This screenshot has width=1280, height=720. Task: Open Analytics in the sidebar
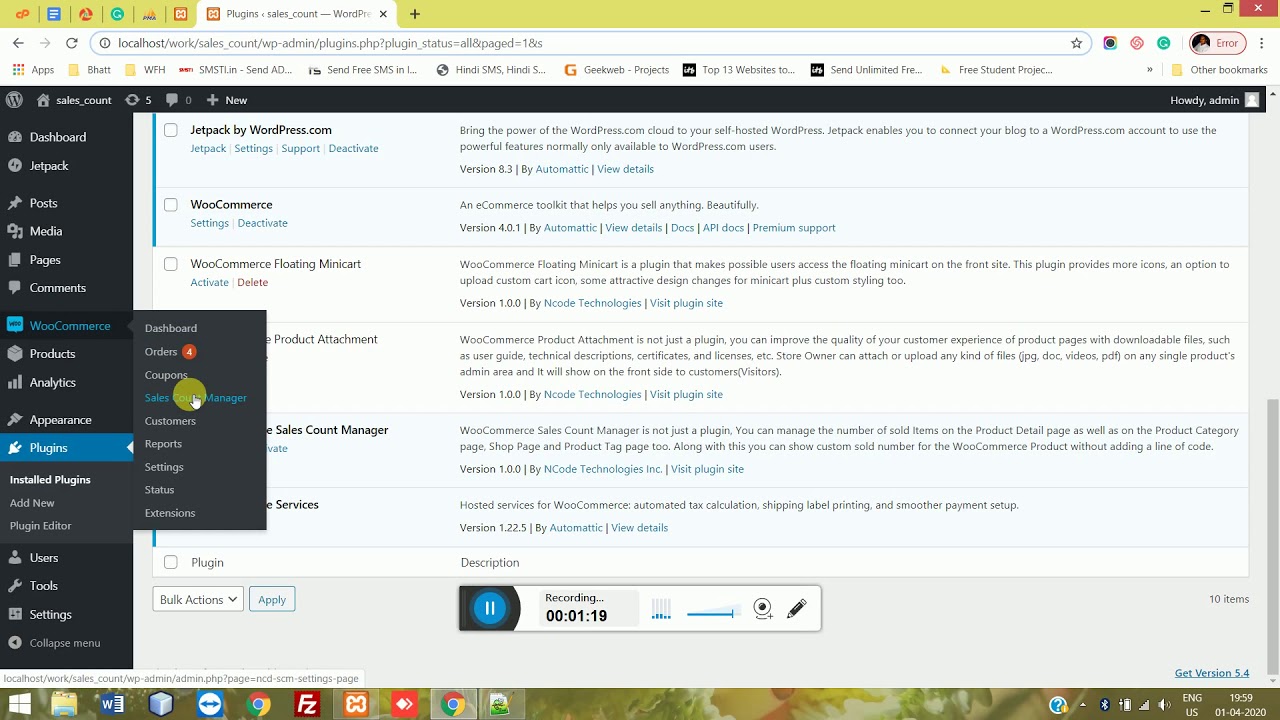coord(52,383)
